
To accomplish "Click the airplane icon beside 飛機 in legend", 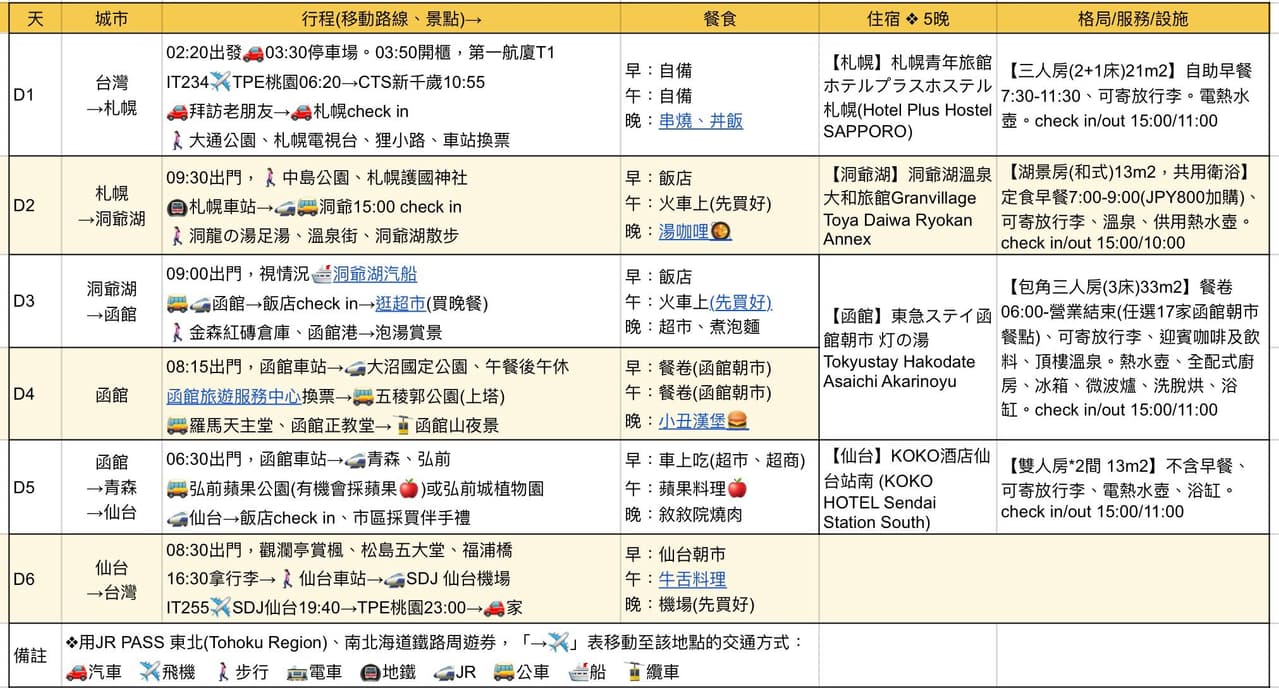I will pyautogui.click(x=150, y=673).
